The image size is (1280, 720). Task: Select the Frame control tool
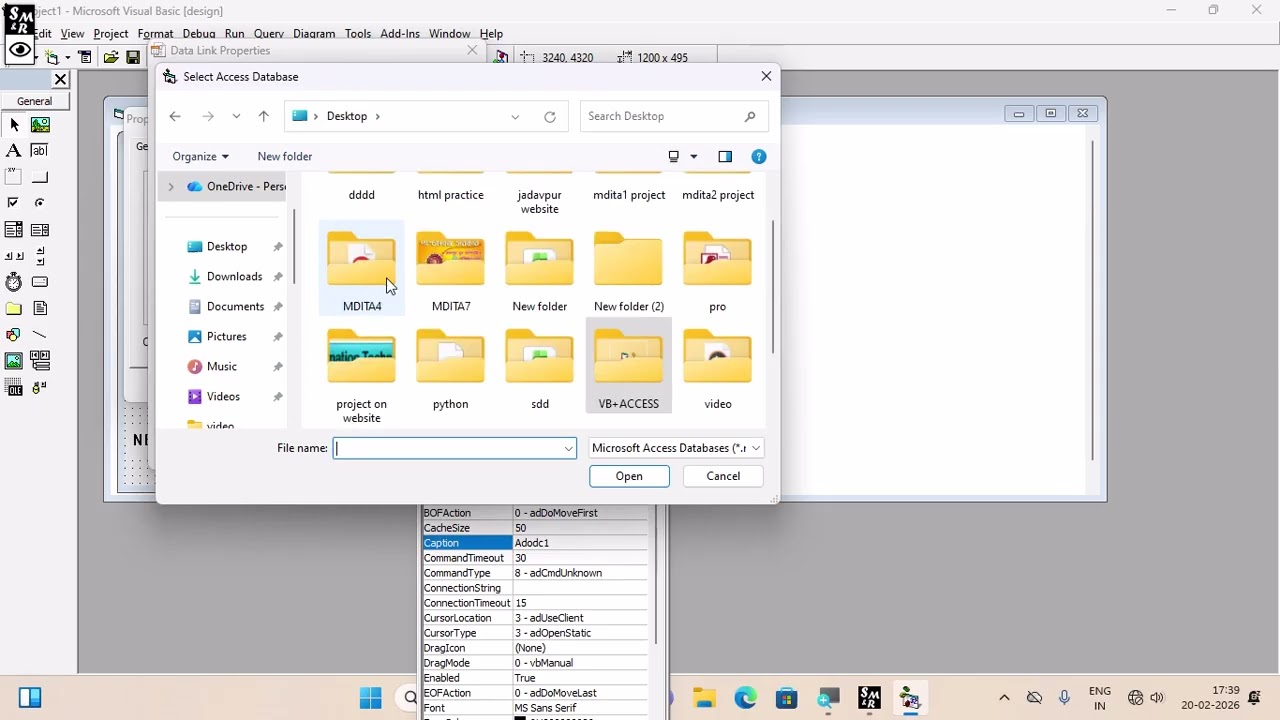tap(14, 177)
